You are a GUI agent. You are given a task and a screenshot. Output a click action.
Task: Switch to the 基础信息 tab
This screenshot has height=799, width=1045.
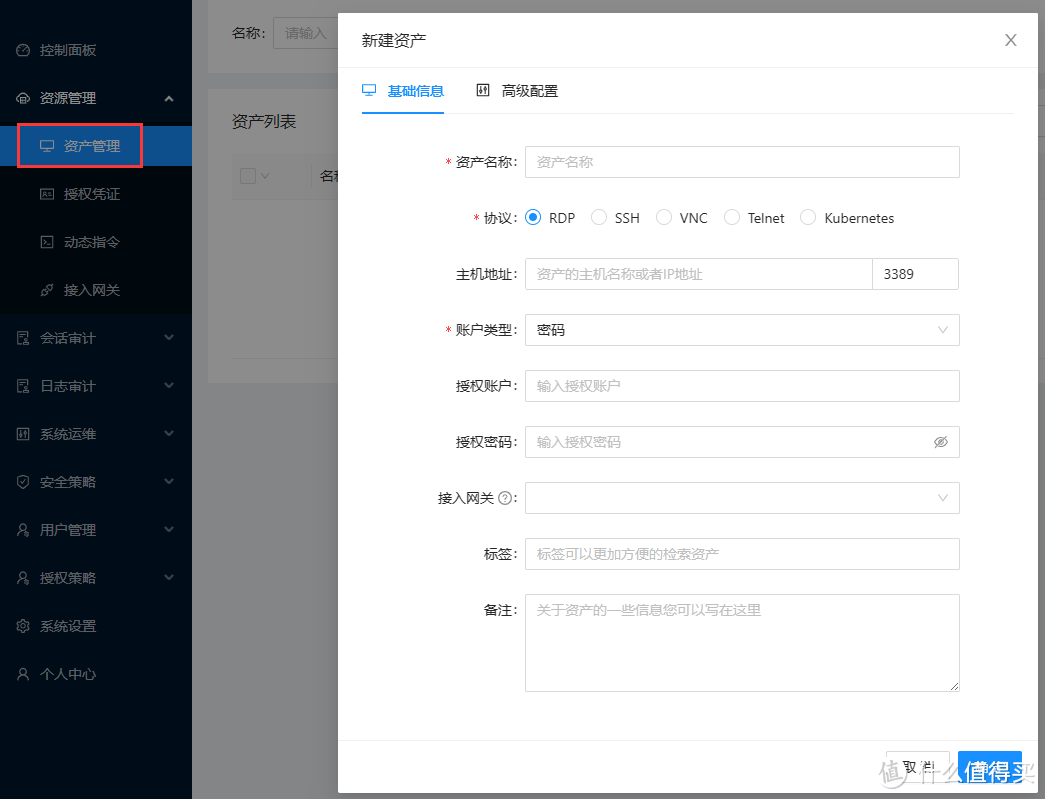(403, 91)
